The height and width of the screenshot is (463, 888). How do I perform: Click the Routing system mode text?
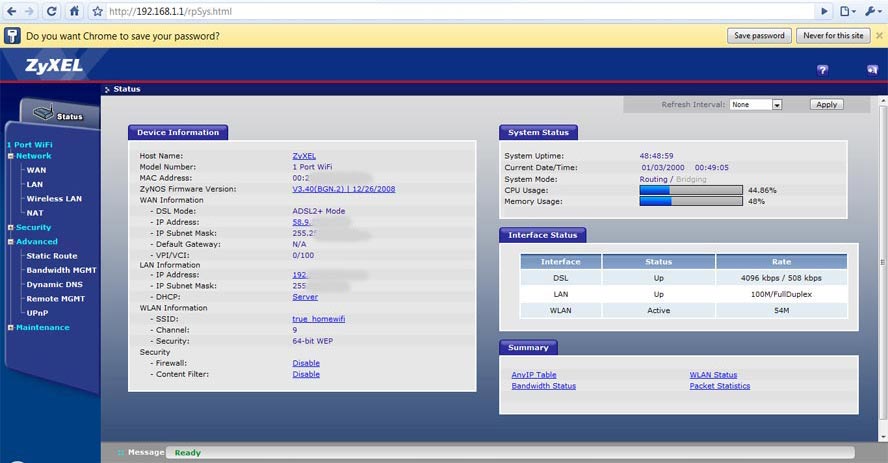(654, 179)
